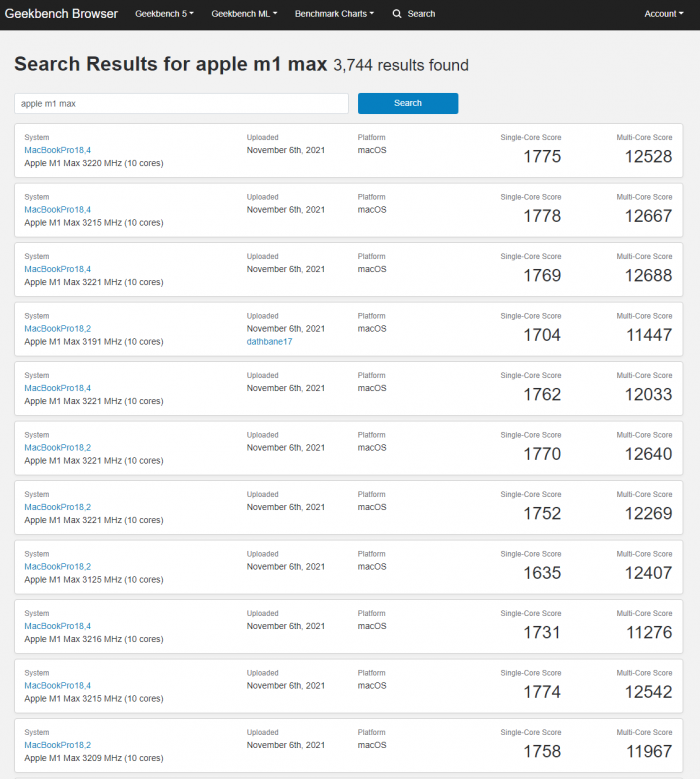Open the Geekbench 5 dropdown menu

(164, 14)
